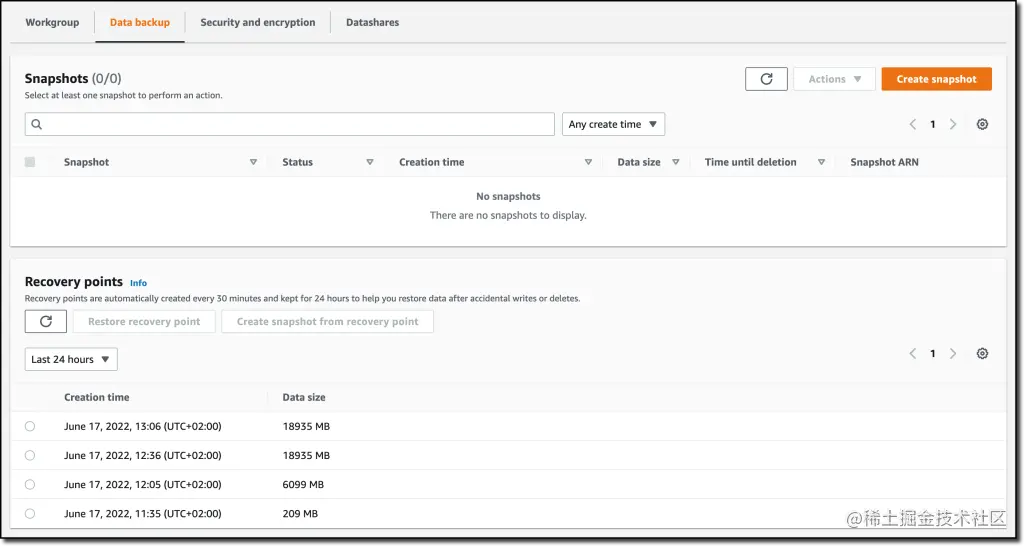This screenshot has width=1024, height=546.
Task: Refresh the Snapshots list
Action: [766, 79]
